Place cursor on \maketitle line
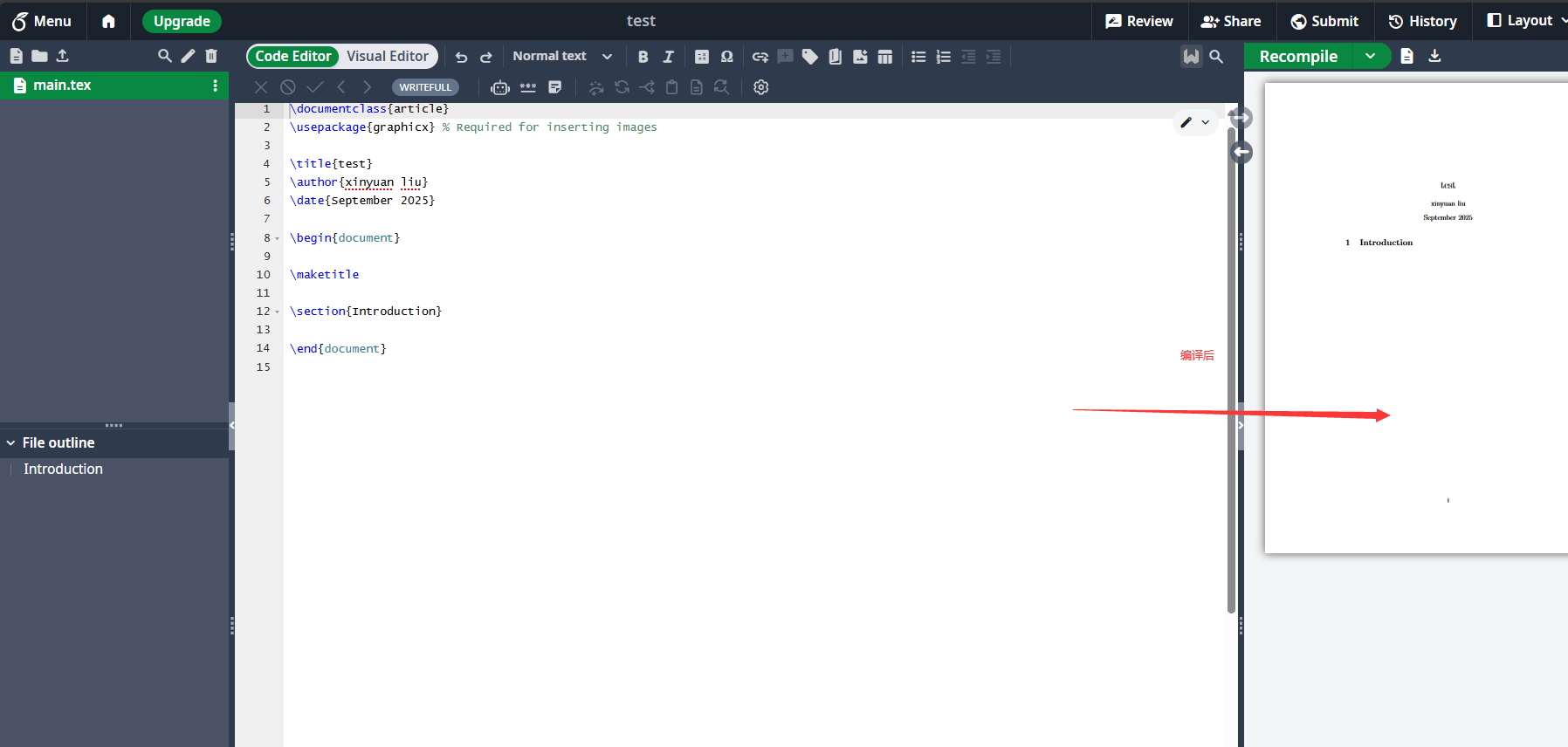Viewport: 1568px width, 747px height. [325, 275]
